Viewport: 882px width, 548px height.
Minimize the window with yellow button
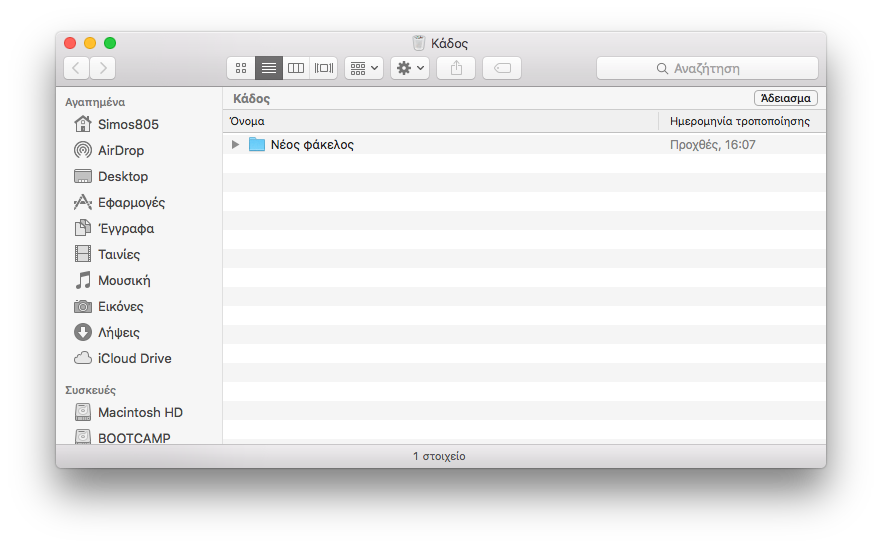[90, 43]
